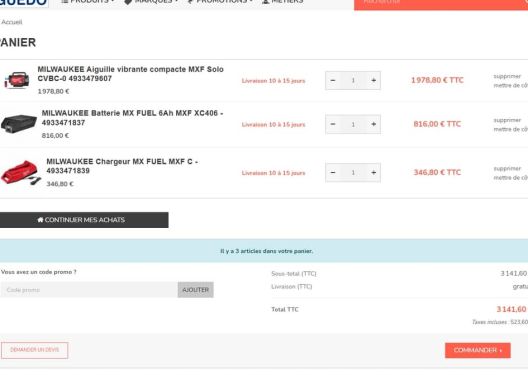Open the Métiers menu
The image size is (528, 380).
click(x=283, y=2)
